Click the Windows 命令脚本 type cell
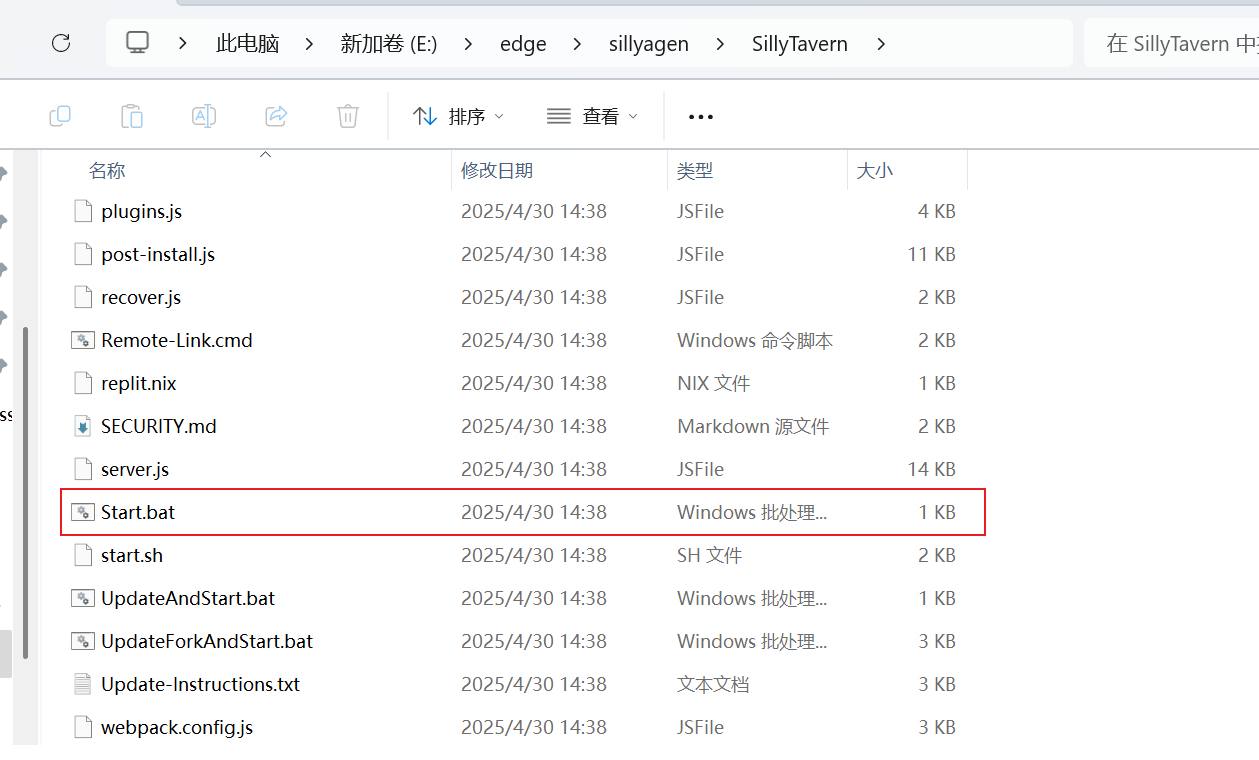Screen dimensions: 1259x760 tap(755, 340)
